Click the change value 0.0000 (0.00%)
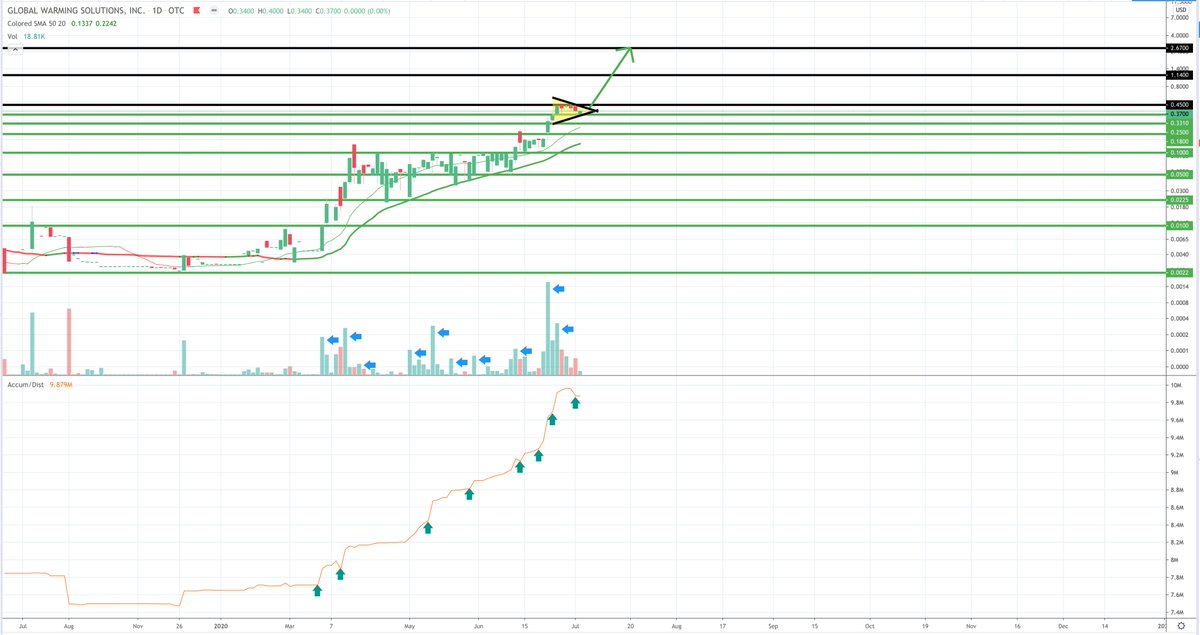This screenshot has width=1200, height=635. click(368, 11)
